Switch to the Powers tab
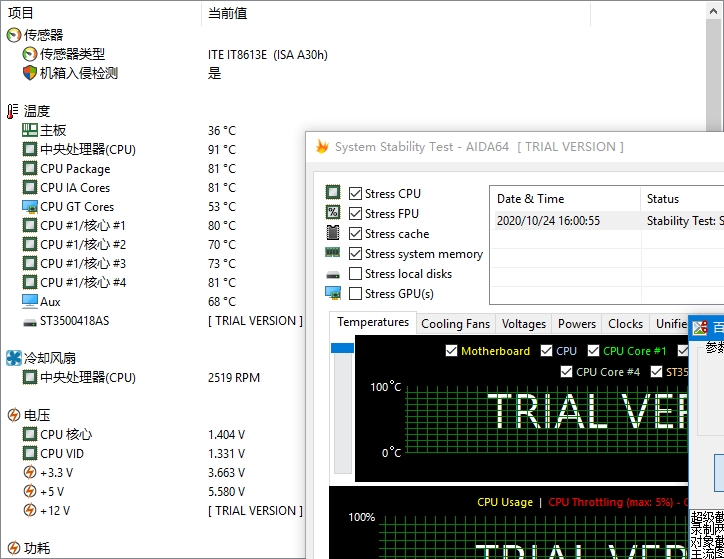The height and width of the screenshot is (559, 724). 577,324
